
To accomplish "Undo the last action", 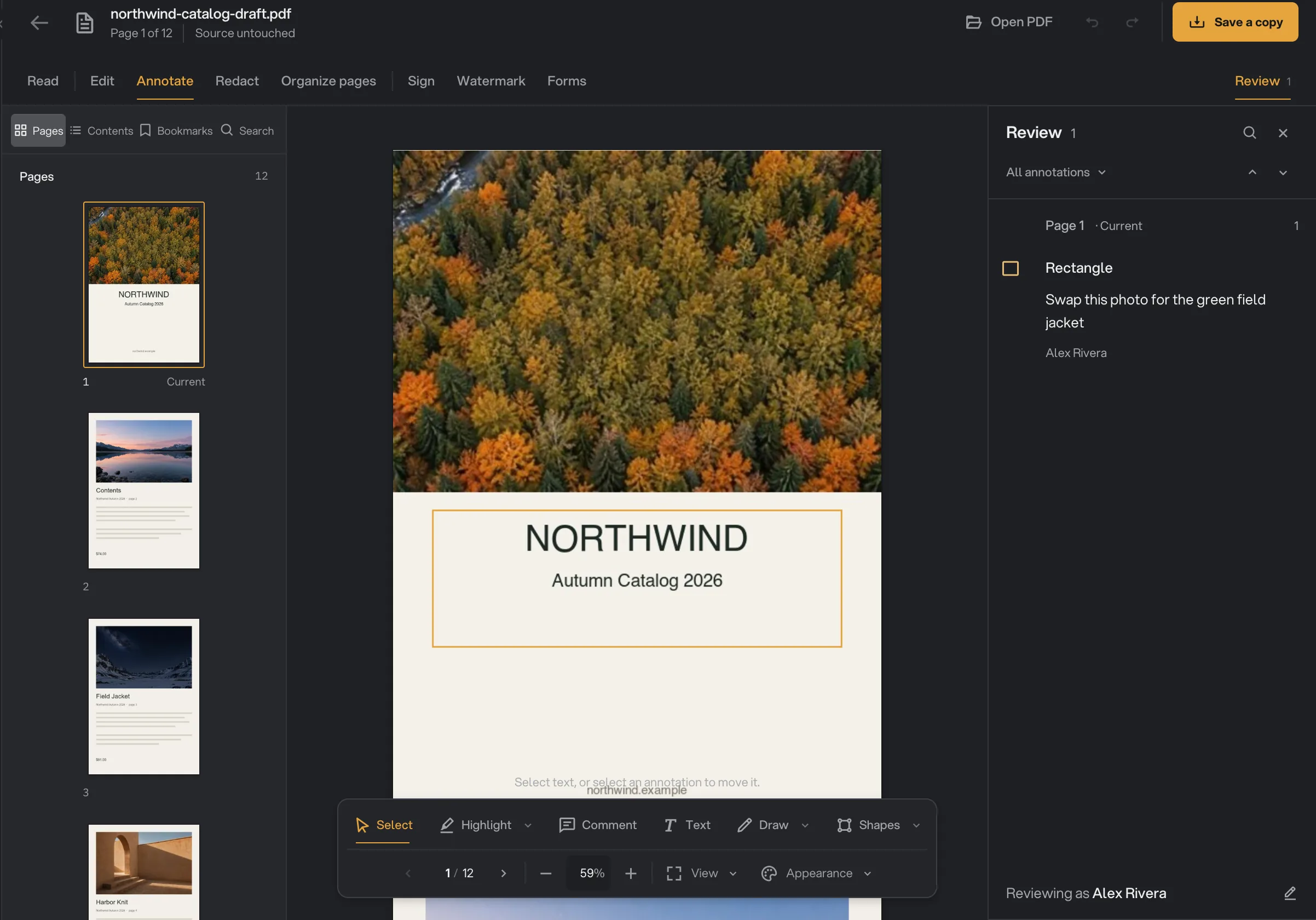I will pyautogui.click(x=1092, y=22).
